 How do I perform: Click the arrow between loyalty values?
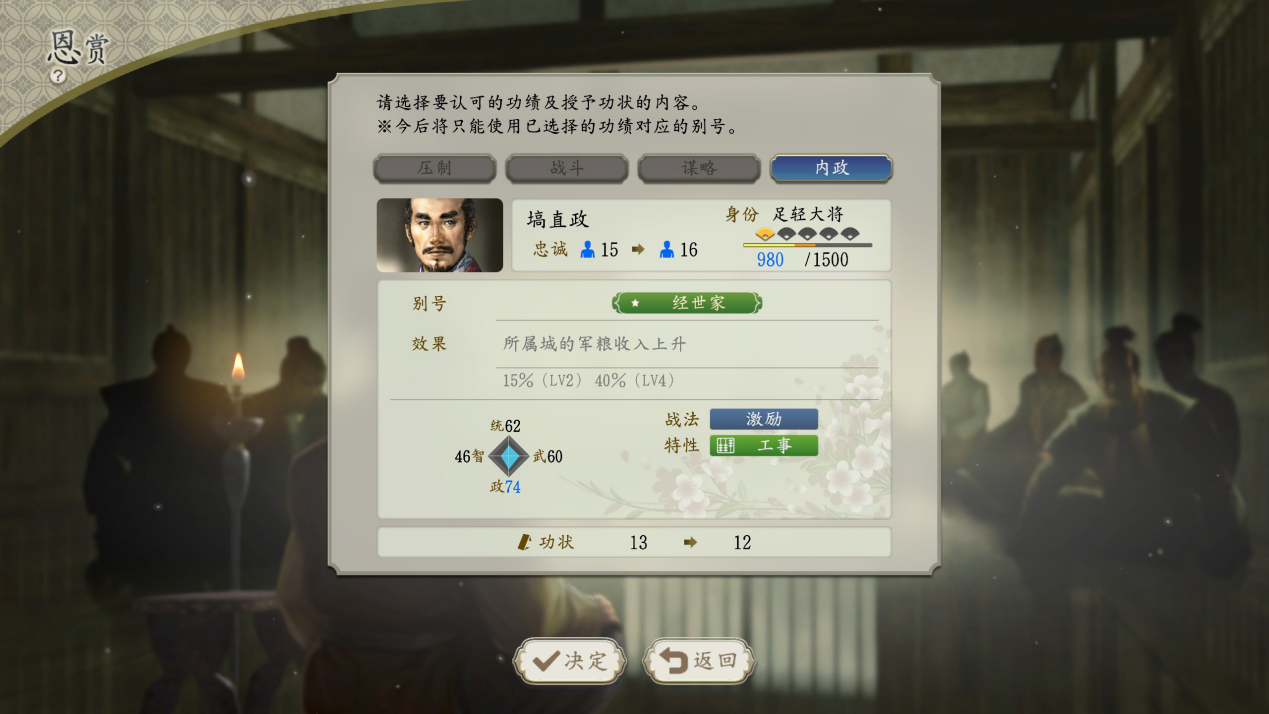coord(638,250)
